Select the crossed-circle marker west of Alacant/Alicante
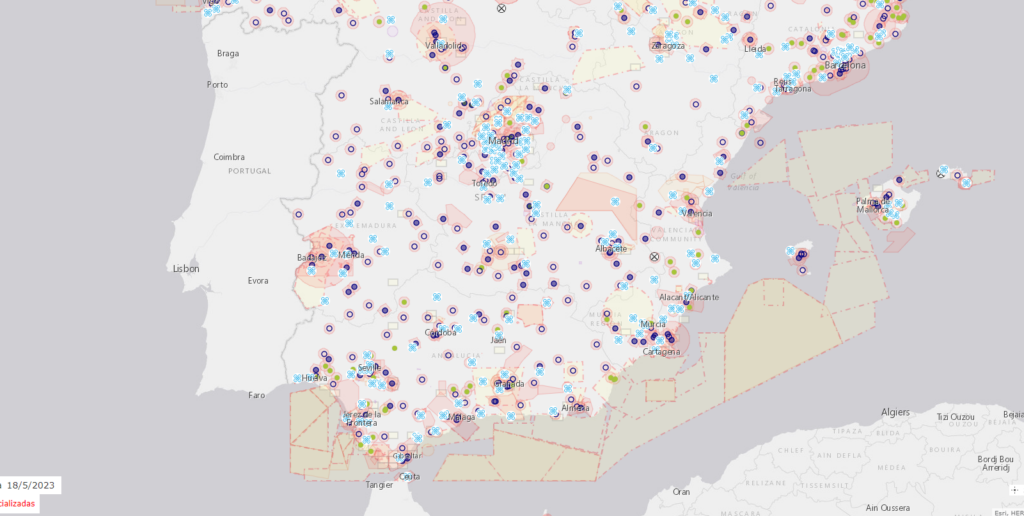Viewport: 1024px width, 516px height. [x=655, y=257]
